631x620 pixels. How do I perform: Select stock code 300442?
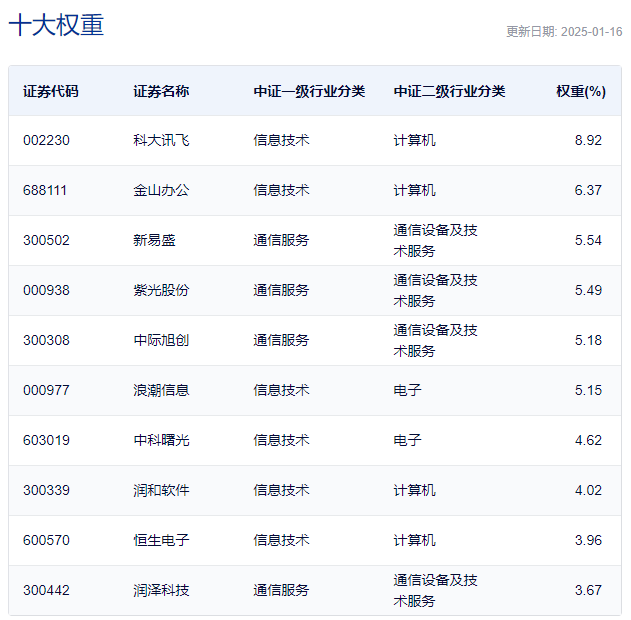[46, 590]
